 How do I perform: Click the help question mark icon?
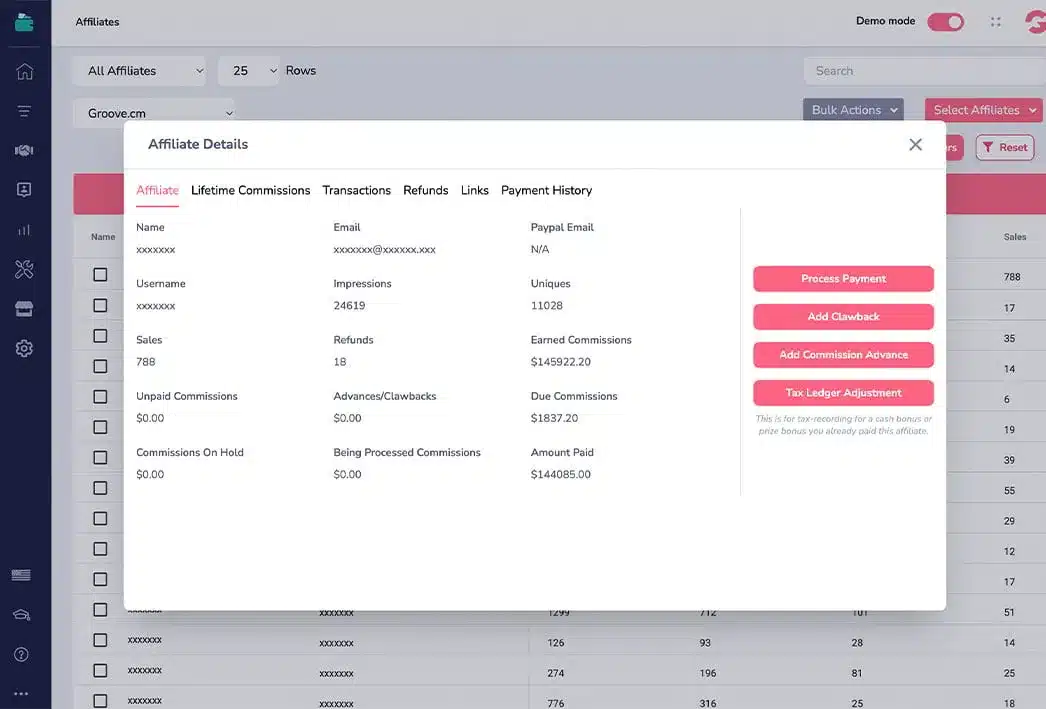tap(21, 655)
